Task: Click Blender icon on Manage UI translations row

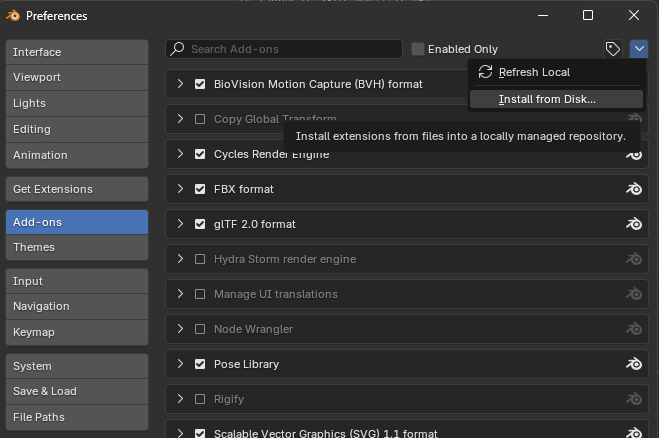Action: pyautogui.click(x=634, y=294)
